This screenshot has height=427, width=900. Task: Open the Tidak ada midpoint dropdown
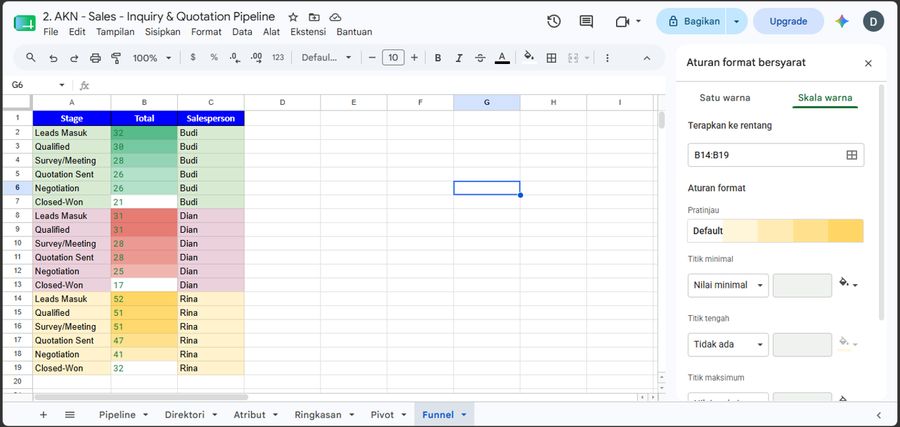coord(728,345)
